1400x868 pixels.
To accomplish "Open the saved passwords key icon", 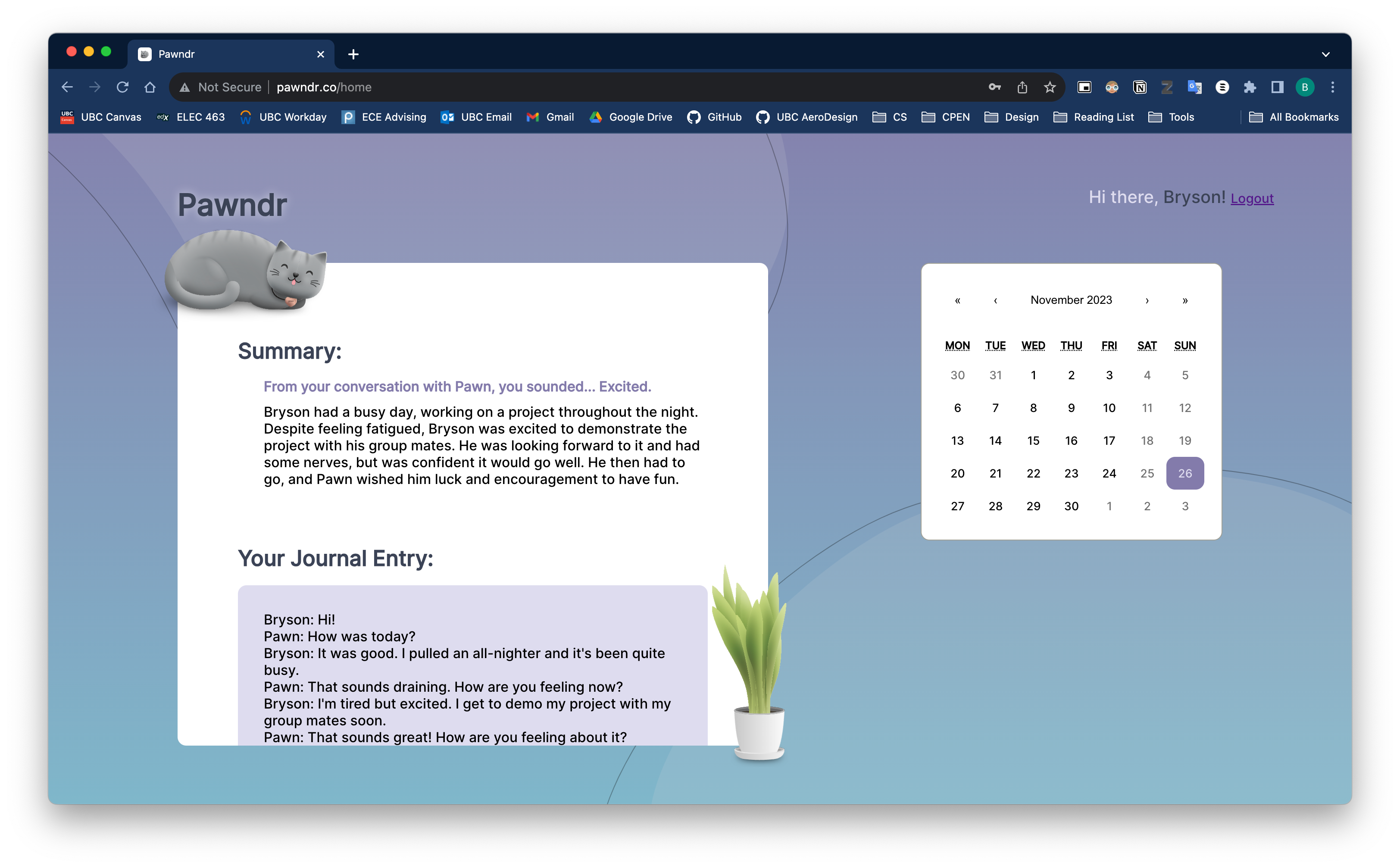I will tap(995, 87).
